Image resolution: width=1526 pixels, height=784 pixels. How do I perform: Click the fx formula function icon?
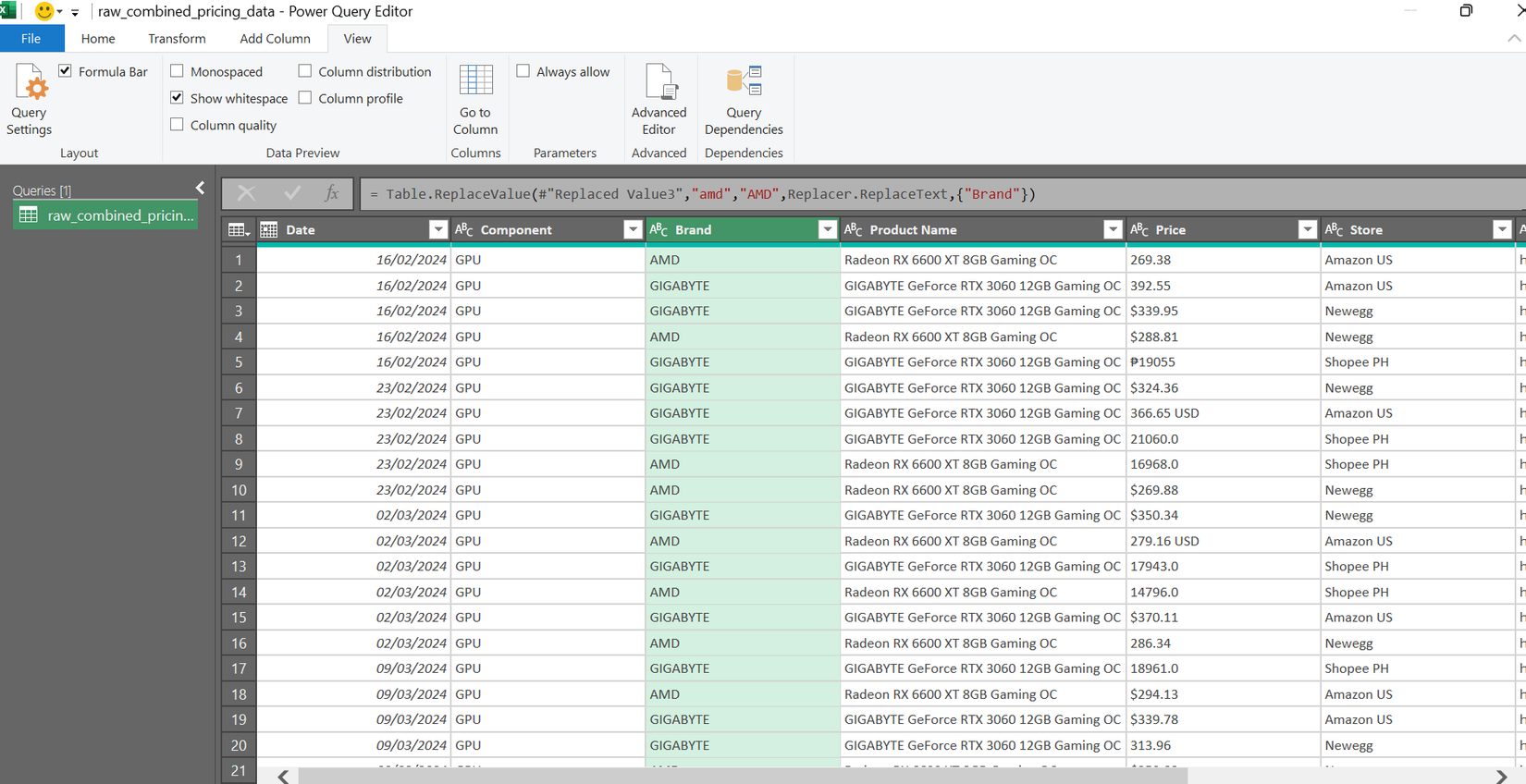[331, 193]
